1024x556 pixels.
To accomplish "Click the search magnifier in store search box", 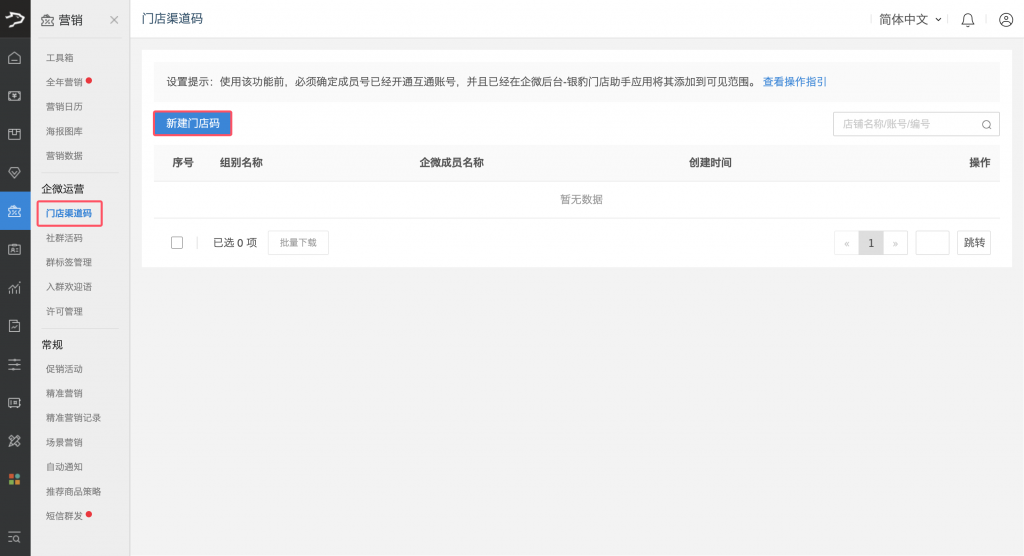I will pos(986,124).
